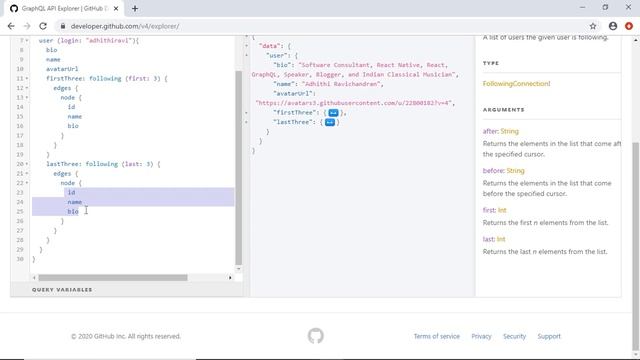This screenshot has height=360, width=640.
Task: Click the ARGUMENTS heading in docs panel
Action: click(x=504, y=110)
